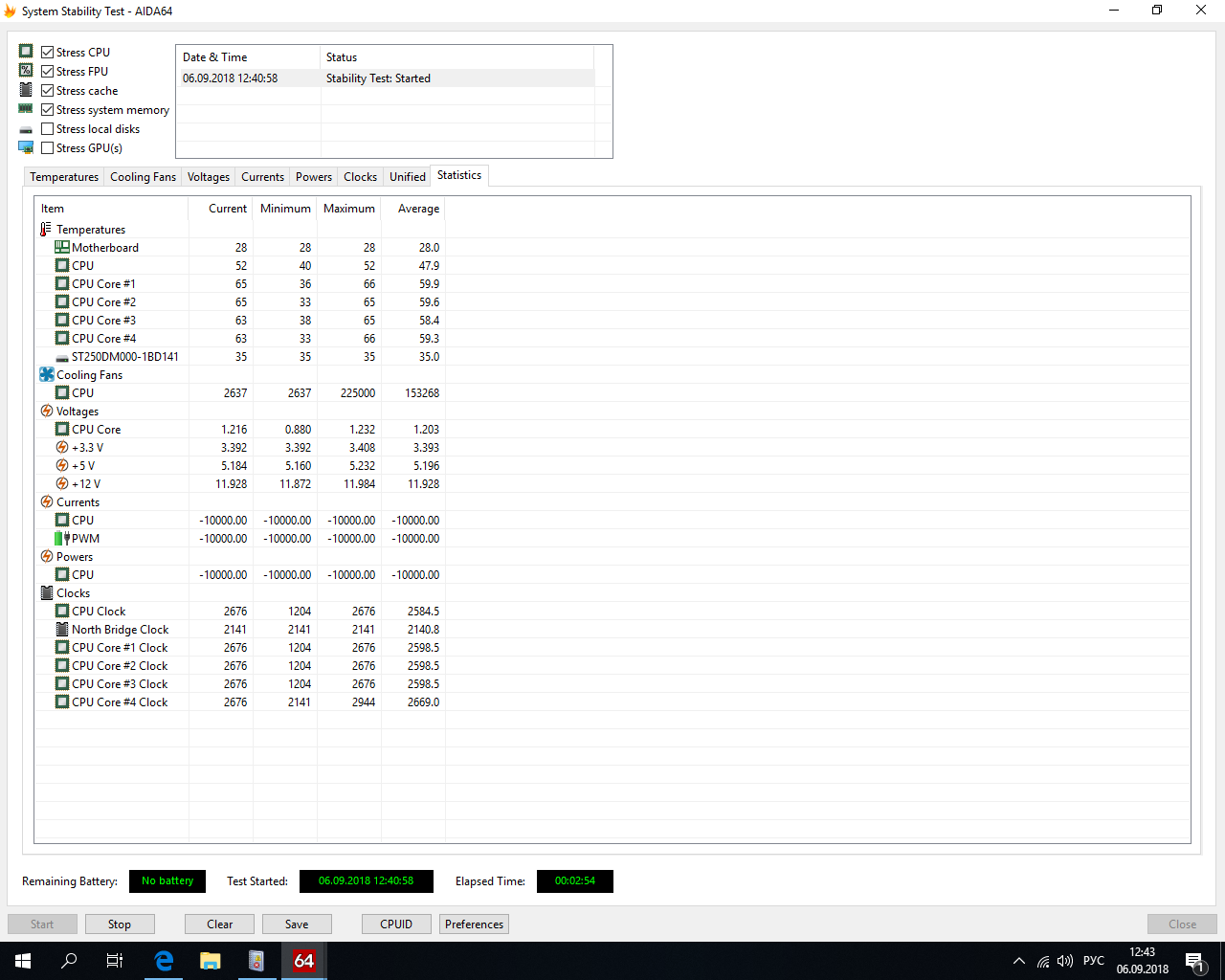This screenshot has width=1225, height=980.
Task: Open Windows Search from the taskbar
Action: coord(69,961)
